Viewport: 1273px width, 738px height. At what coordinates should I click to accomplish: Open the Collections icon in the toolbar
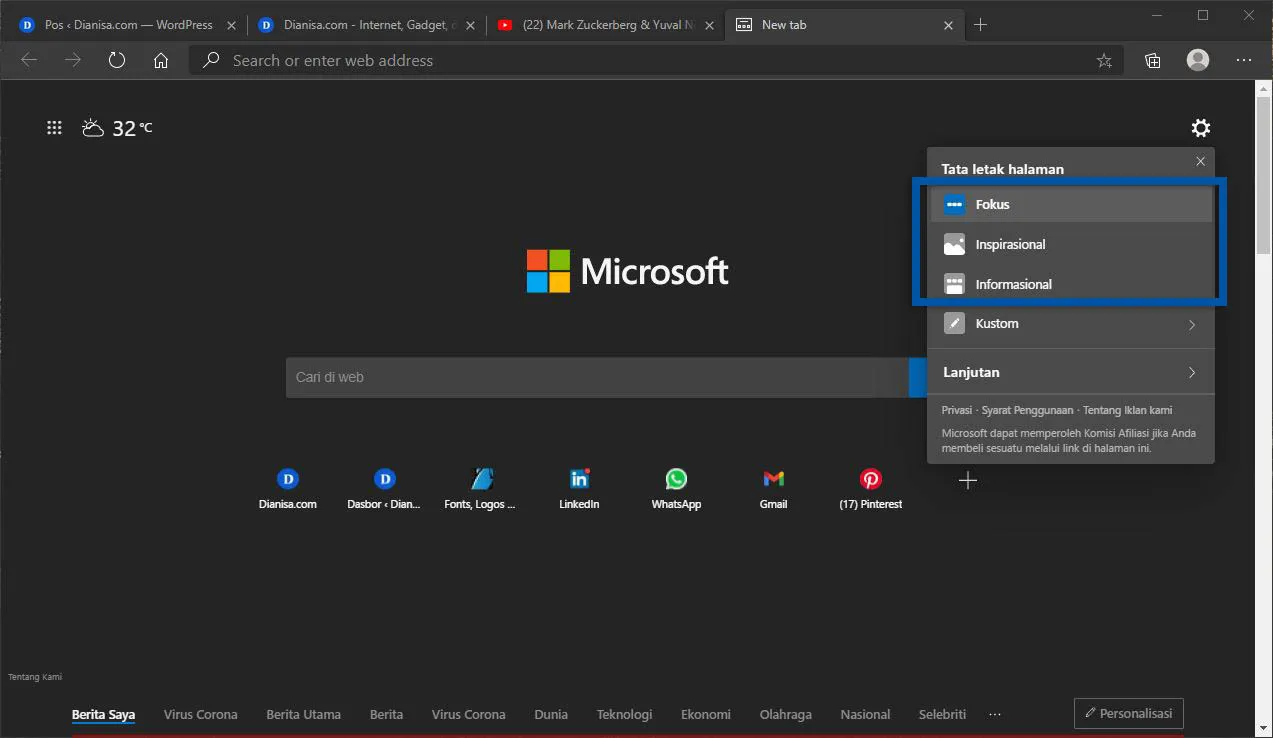pos(1152,60)
